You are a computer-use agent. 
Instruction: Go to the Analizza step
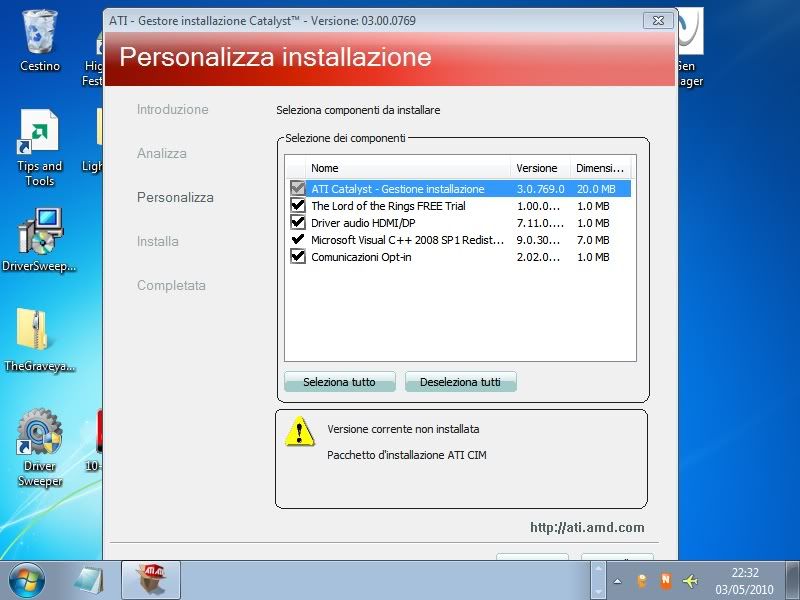pos(162,153)
